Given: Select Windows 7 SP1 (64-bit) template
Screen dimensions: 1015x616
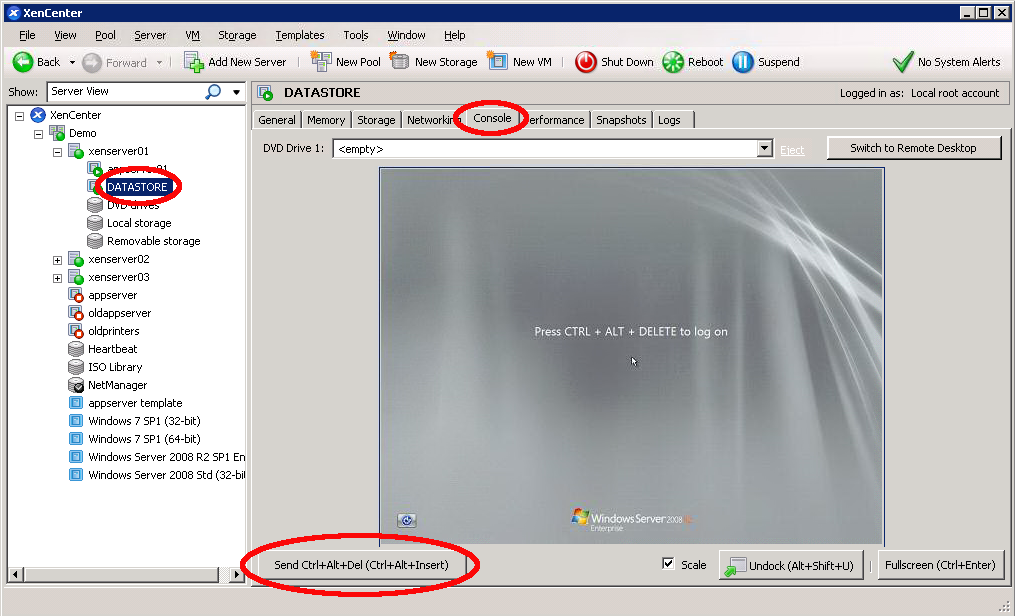Looking at the screenshot, I should pos(144,439).
